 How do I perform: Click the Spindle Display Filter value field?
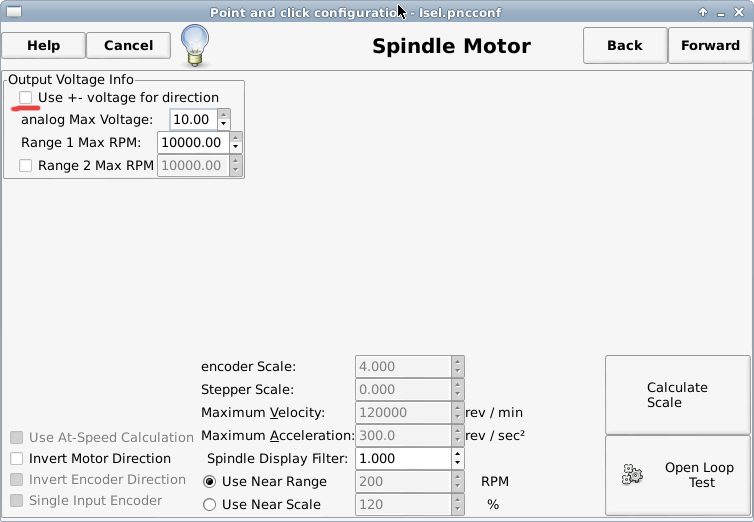403,459
